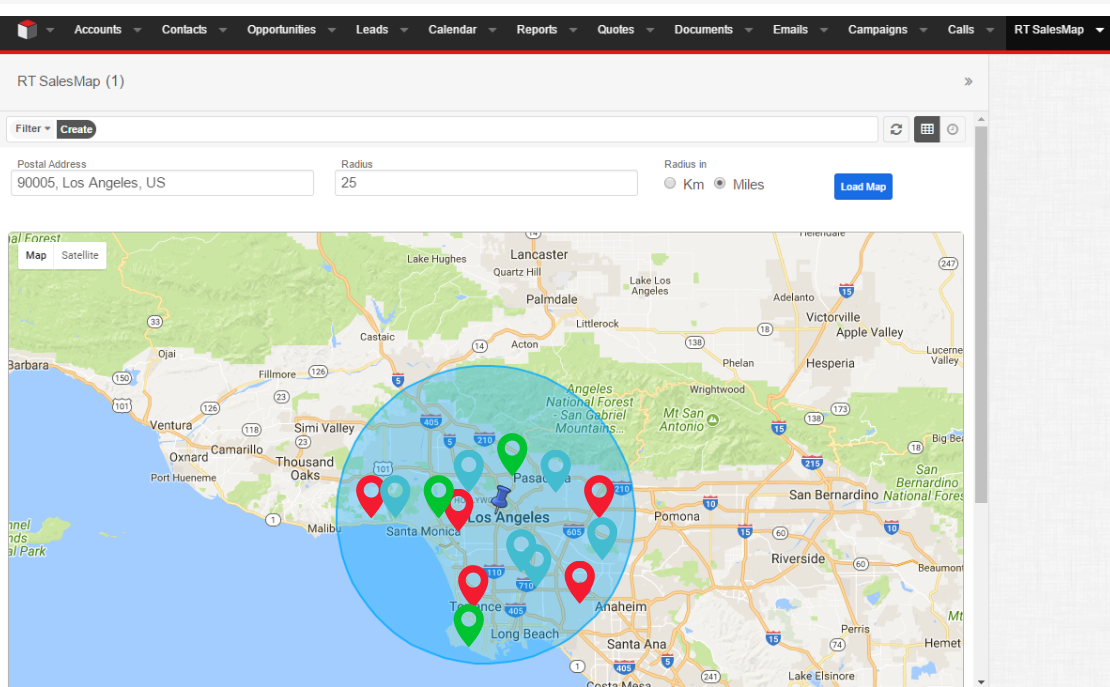
Task: Select teal pin right of Pasadena label
Action: [556, 470]
